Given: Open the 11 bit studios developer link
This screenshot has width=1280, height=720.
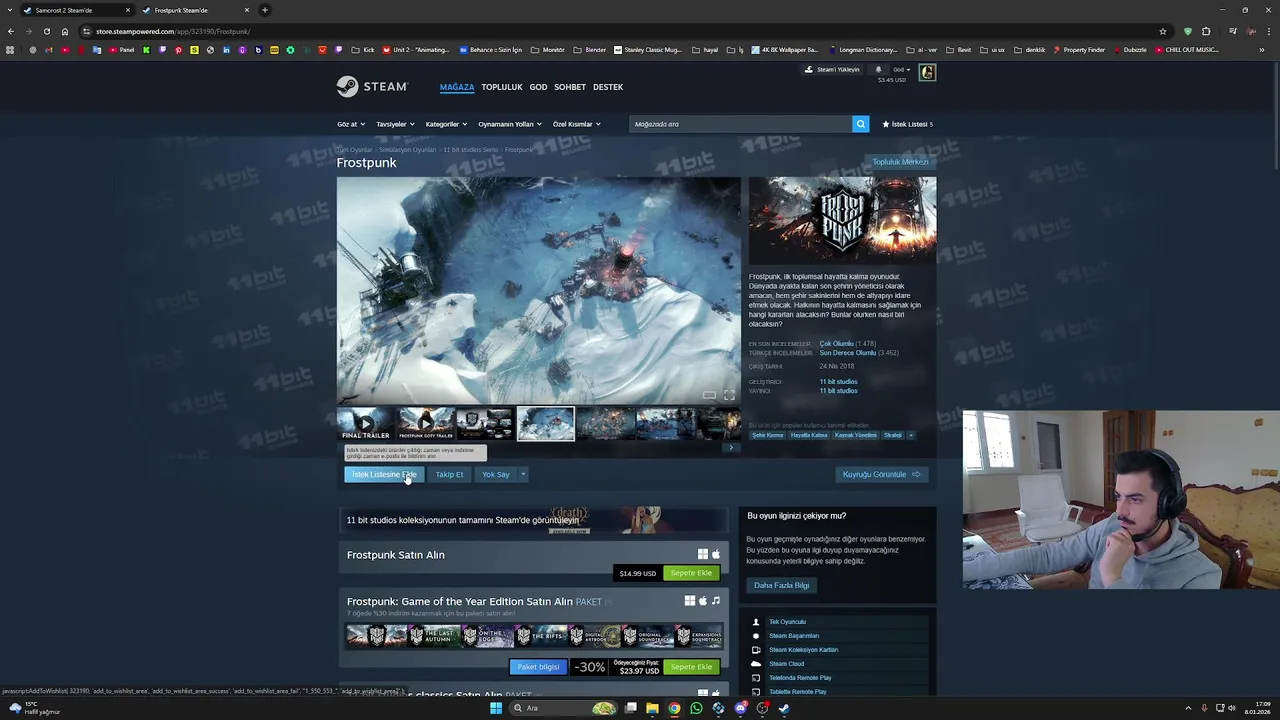Looking at the screenshot, I should click(838, 381).
